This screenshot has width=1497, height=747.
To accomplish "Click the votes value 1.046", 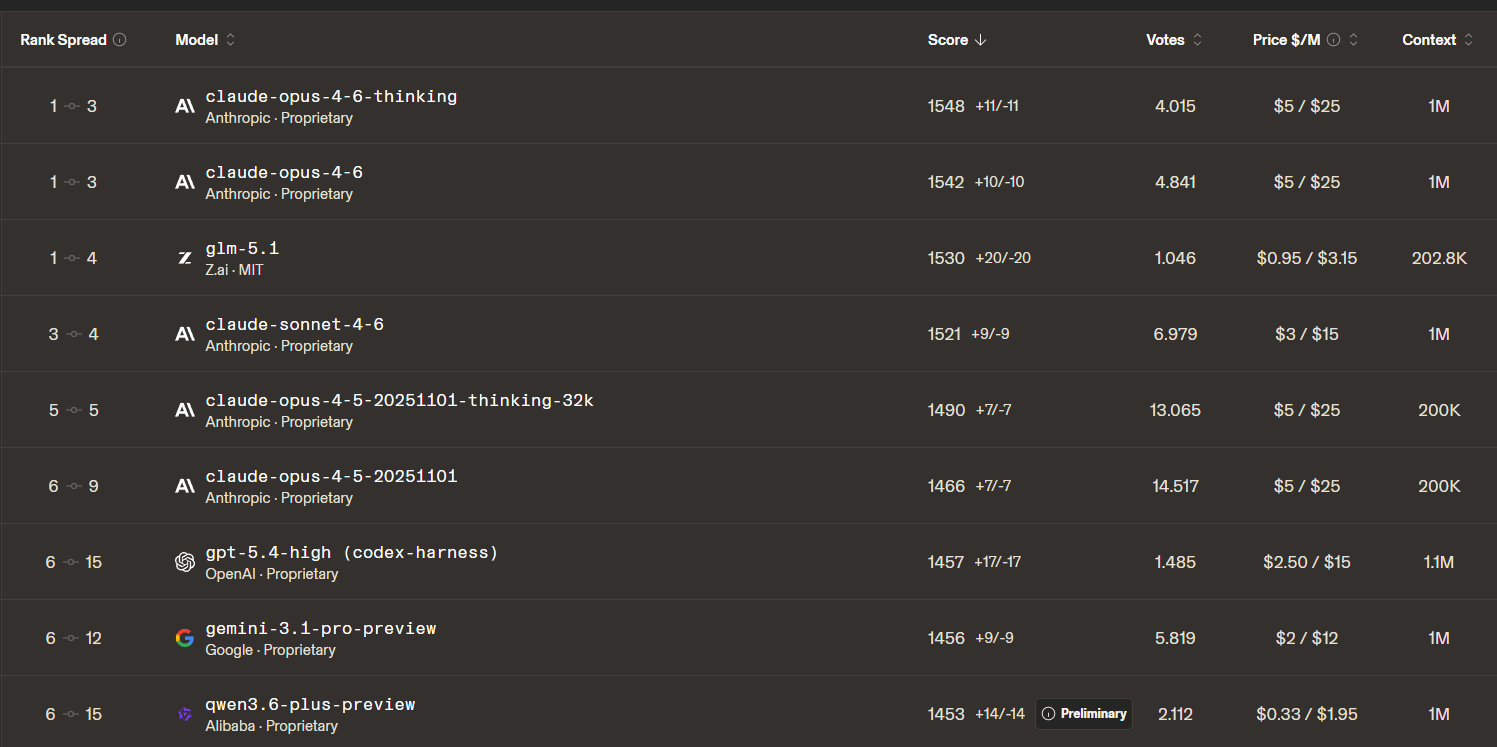I will coord(1175,258).
